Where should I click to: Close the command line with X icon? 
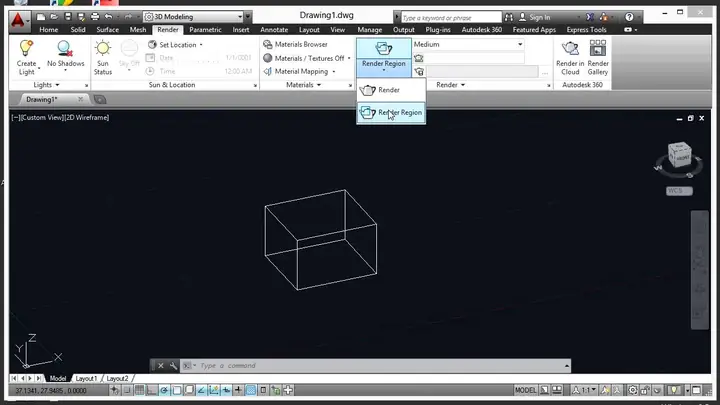[x=161, y=366]
